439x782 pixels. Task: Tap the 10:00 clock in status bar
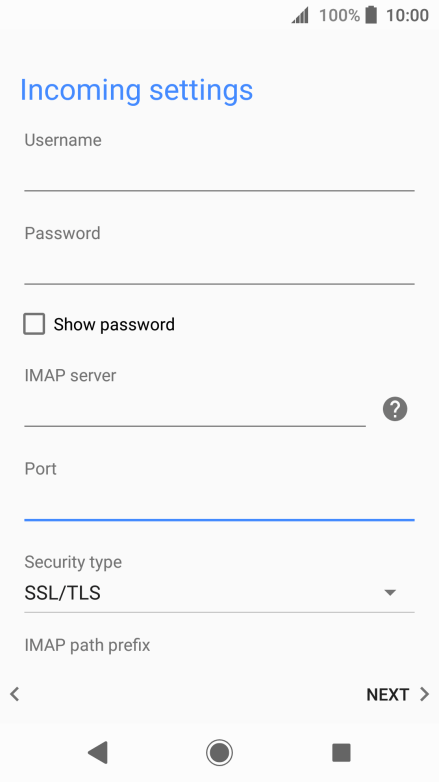pos(407,15)
